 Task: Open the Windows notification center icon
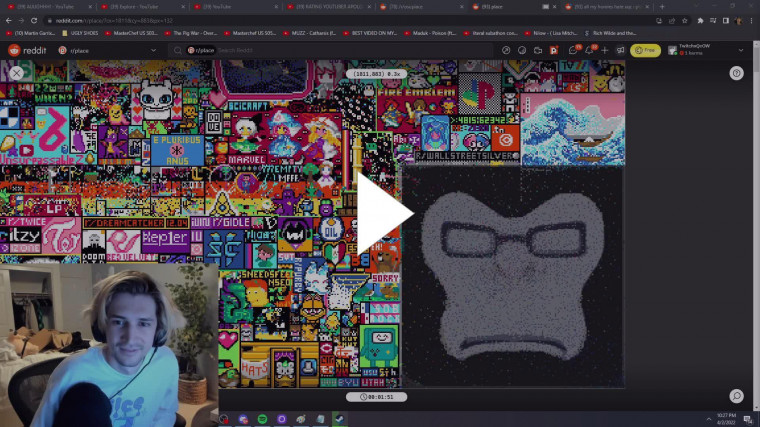point(748,419)
